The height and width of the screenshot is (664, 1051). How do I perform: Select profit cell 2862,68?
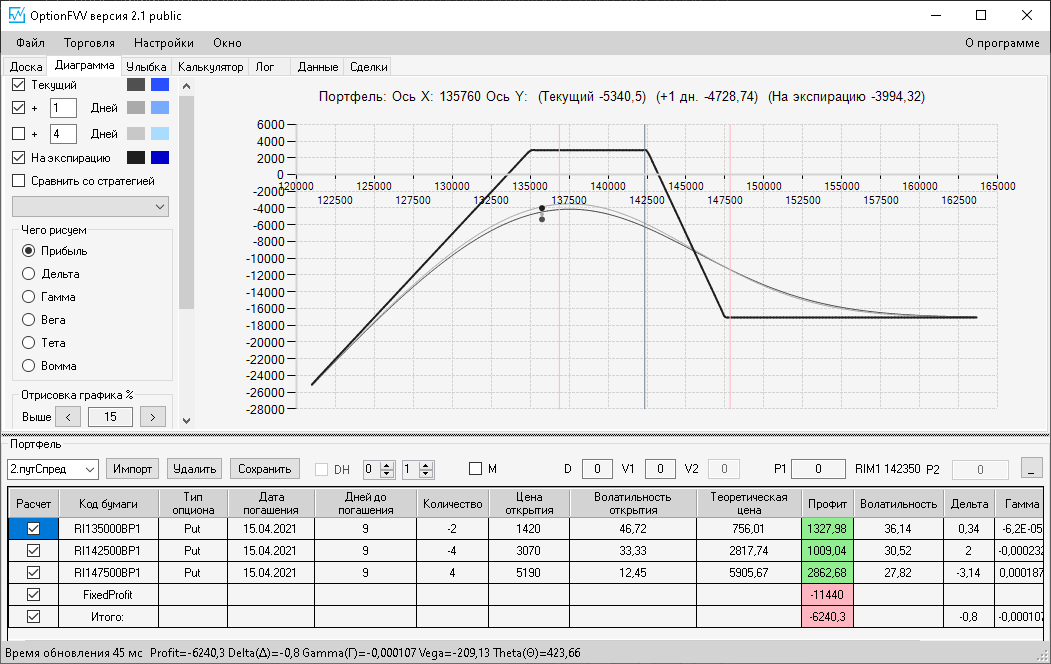click(827, 573)
